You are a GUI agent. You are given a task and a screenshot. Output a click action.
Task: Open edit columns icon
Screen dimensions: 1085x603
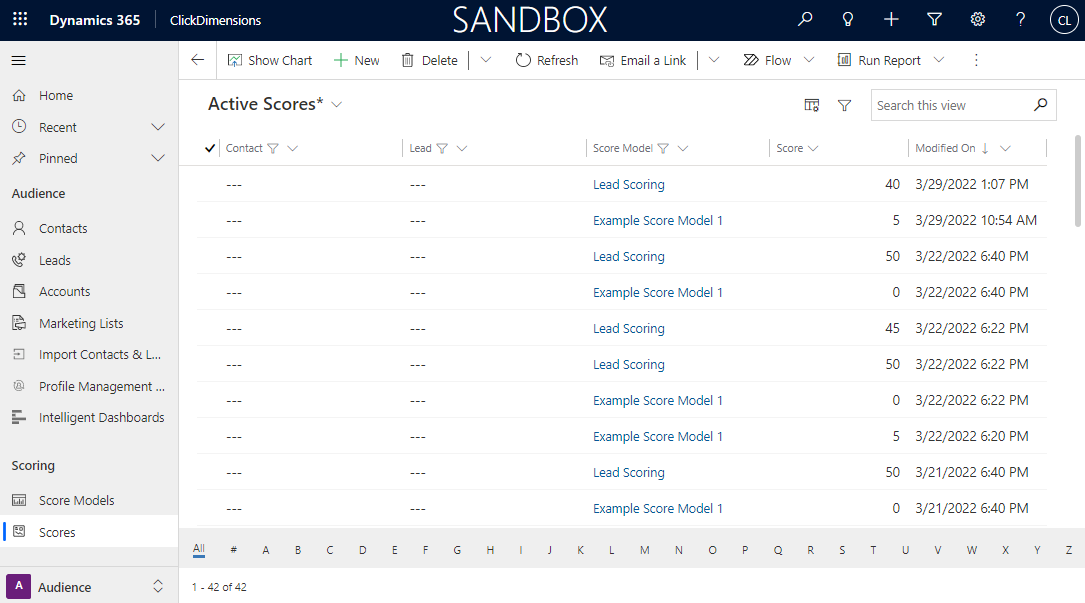coord(812,105)
